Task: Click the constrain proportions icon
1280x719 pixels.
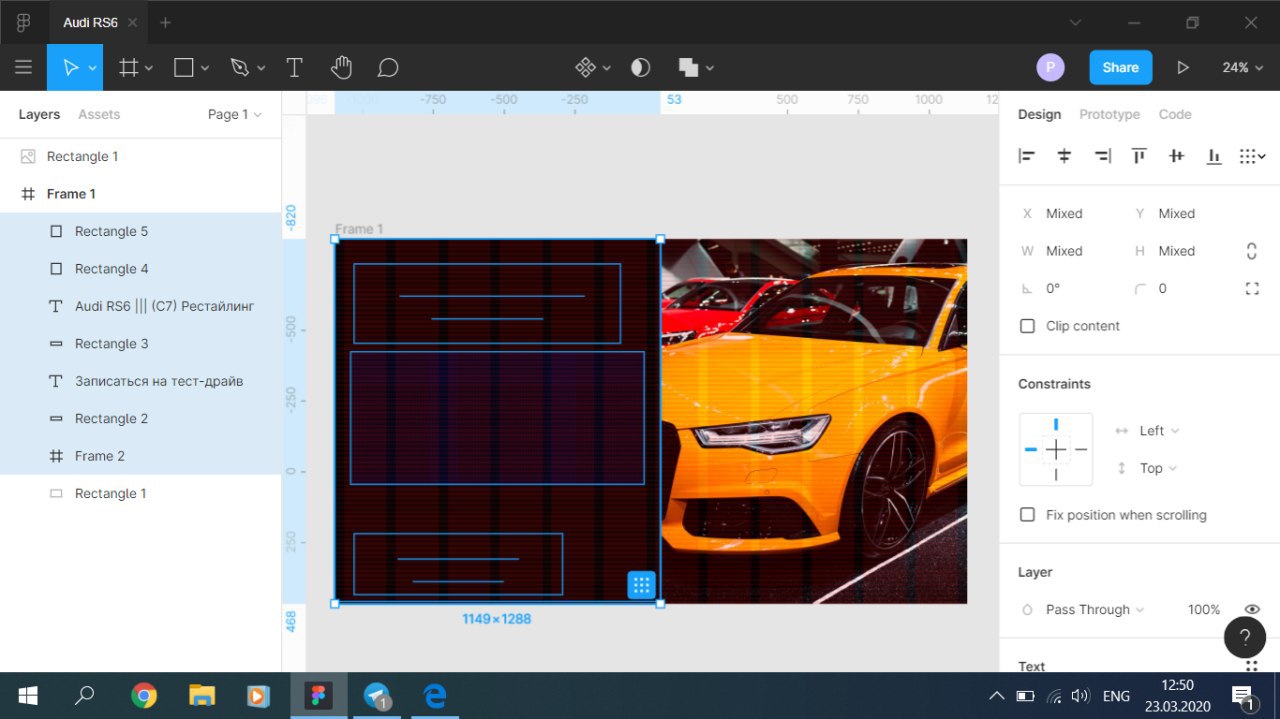Action: tap(1251, 251)
